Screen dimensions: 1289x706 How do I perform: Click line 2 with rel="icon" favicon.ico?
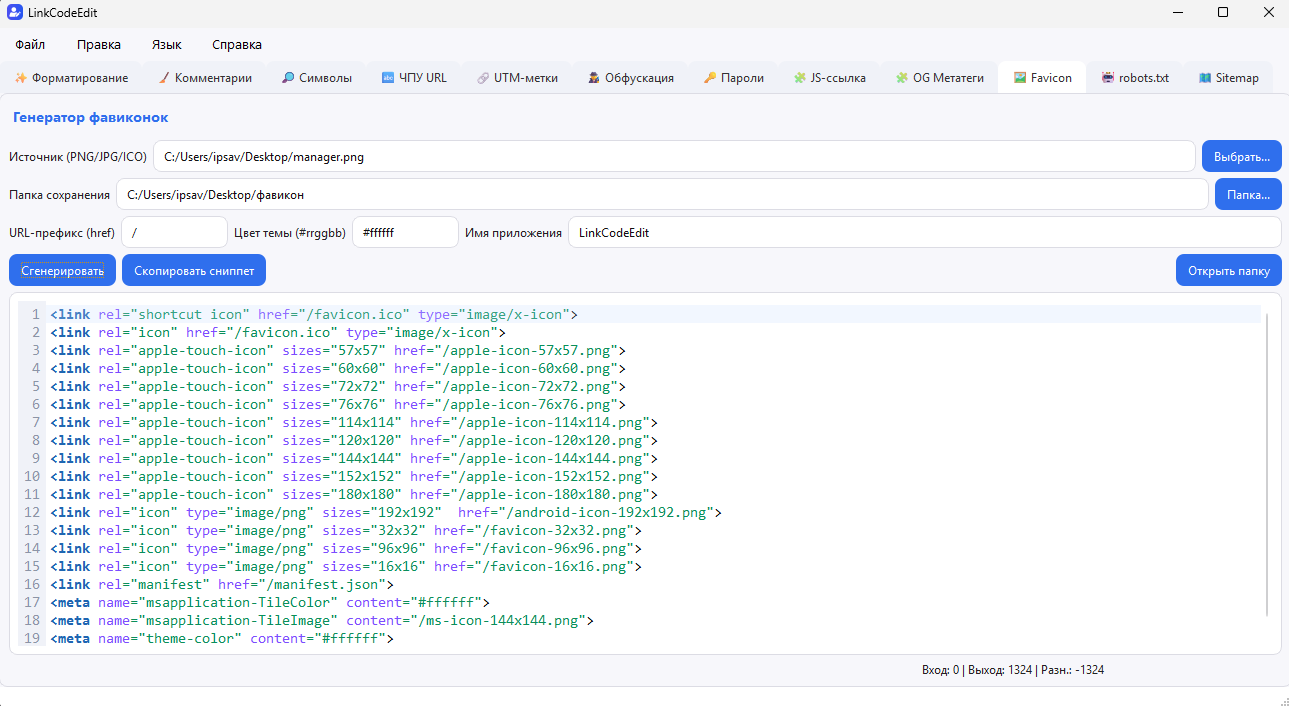pos(278,332)
